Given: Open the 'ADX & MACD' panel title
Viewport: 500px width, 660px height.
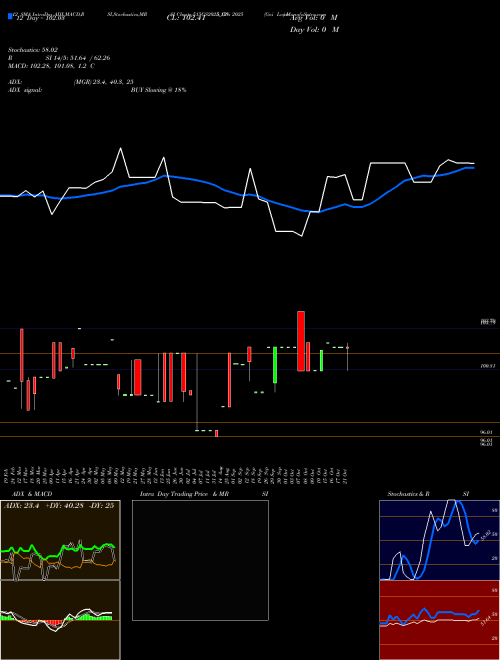Looking at the screenshot, I should pyautogui.click(x=32, y=494).
